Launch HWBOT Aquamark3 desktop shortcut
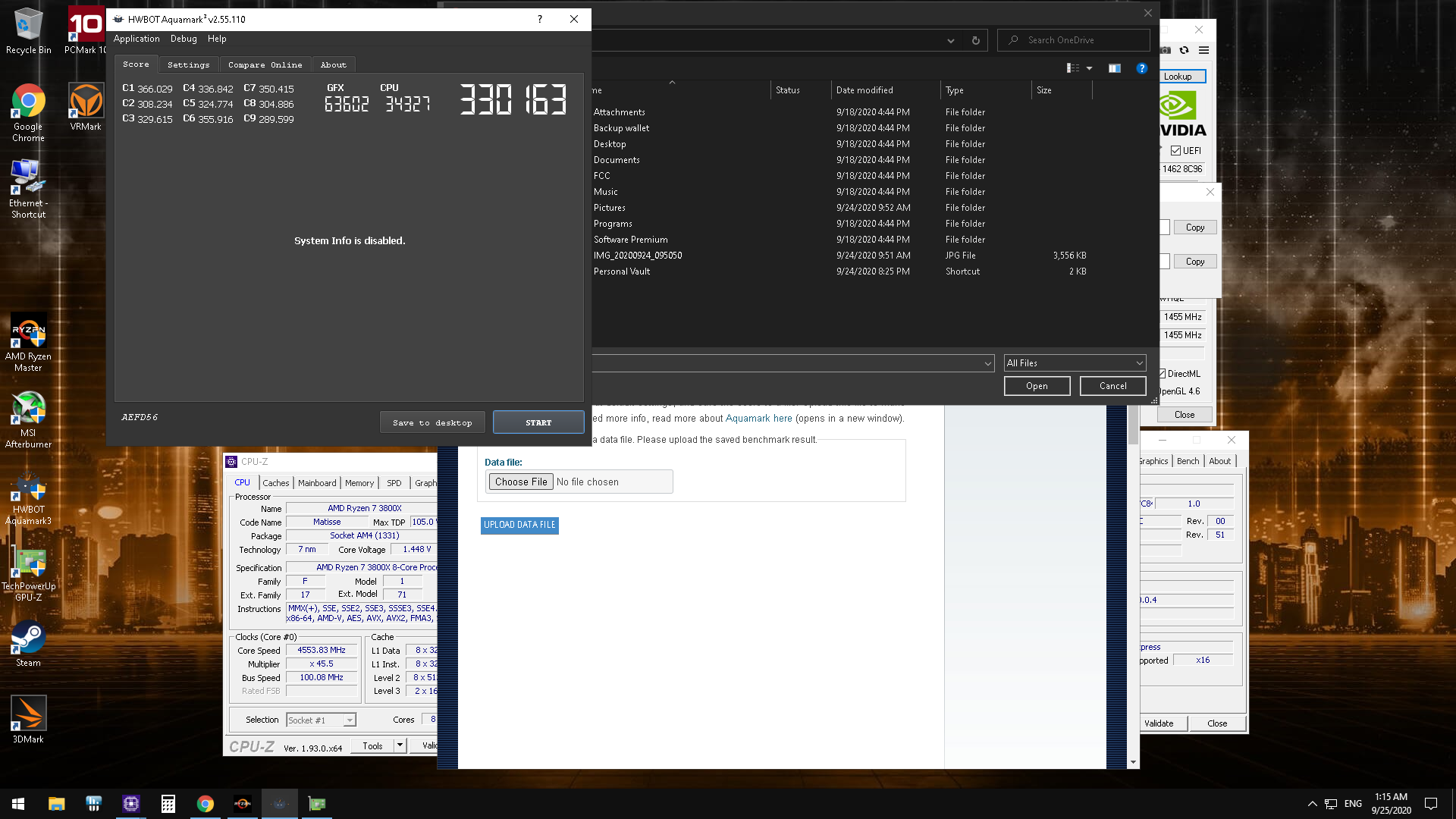This screenshot has height=819, width=1456. click(x=28, y=497)
